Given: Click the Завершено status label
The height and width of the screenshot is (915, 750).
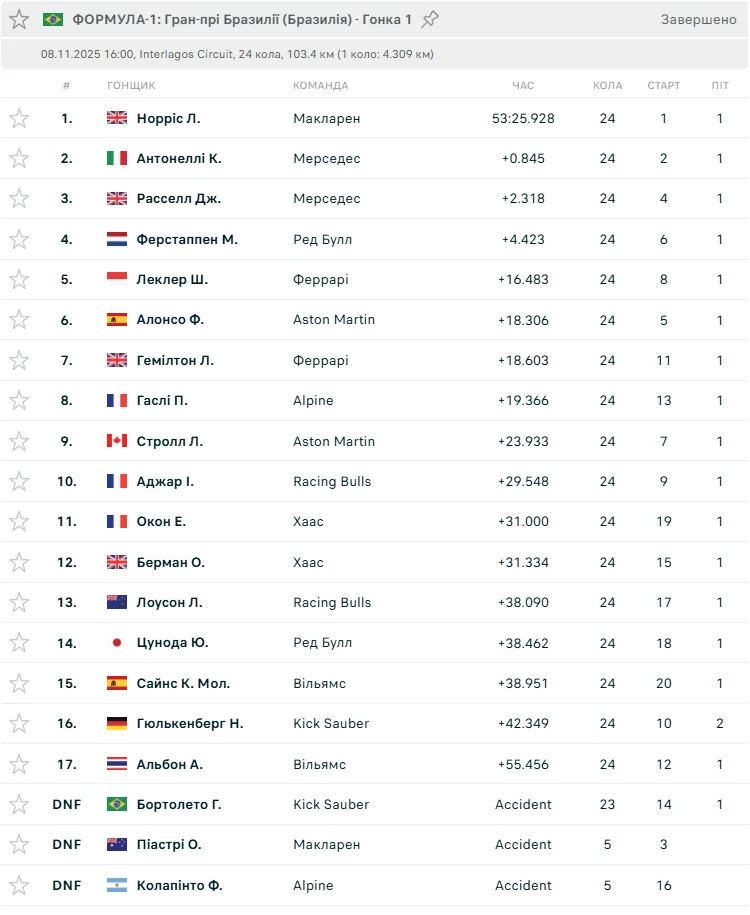Looking at the screenshot, I should click(x=699, y=19).
